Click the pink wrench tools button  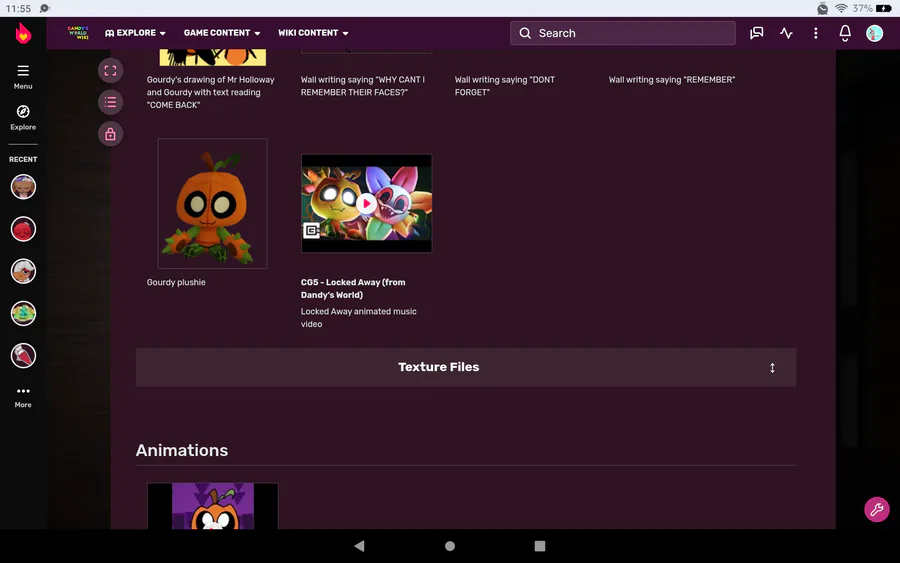[x=876, y=509]
